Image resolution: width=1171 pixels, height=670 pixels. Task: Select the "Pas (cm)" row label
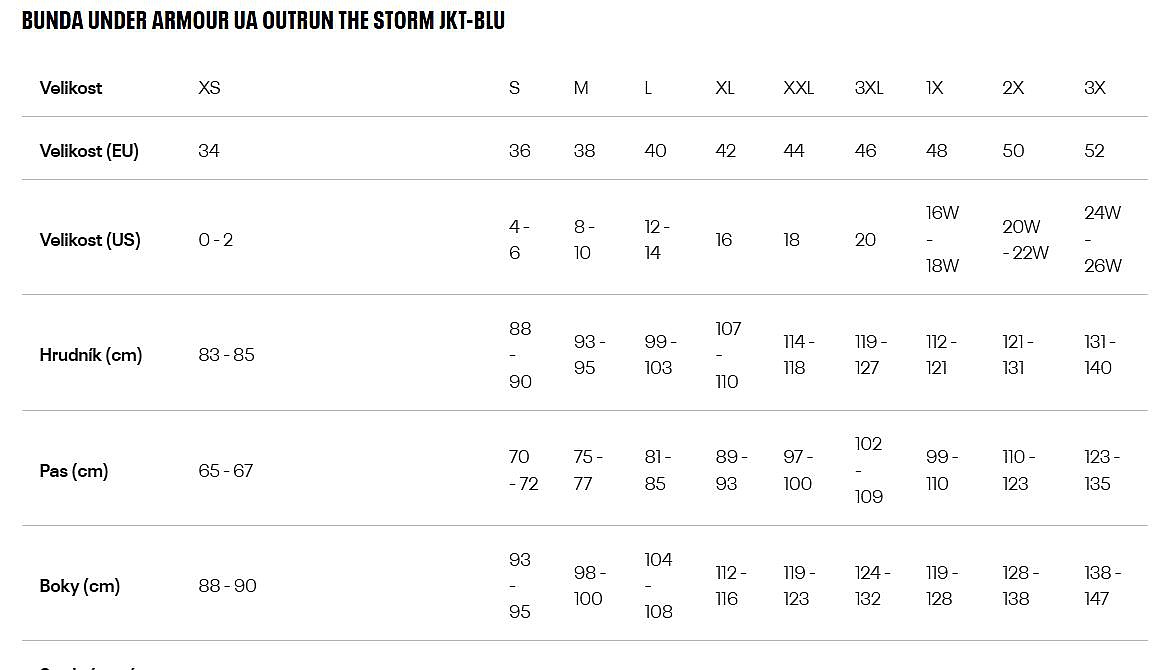coord(74,471)
